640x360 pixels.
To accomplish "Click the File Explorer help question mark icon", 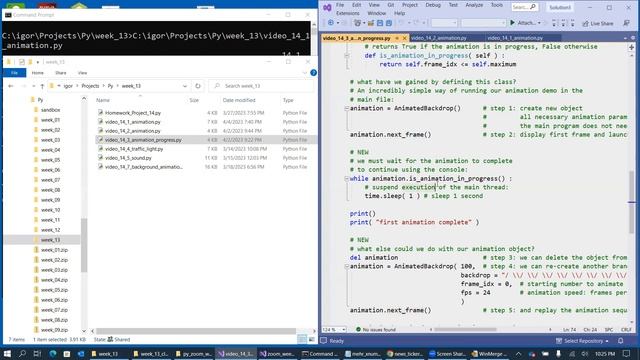I will [313, 73].
